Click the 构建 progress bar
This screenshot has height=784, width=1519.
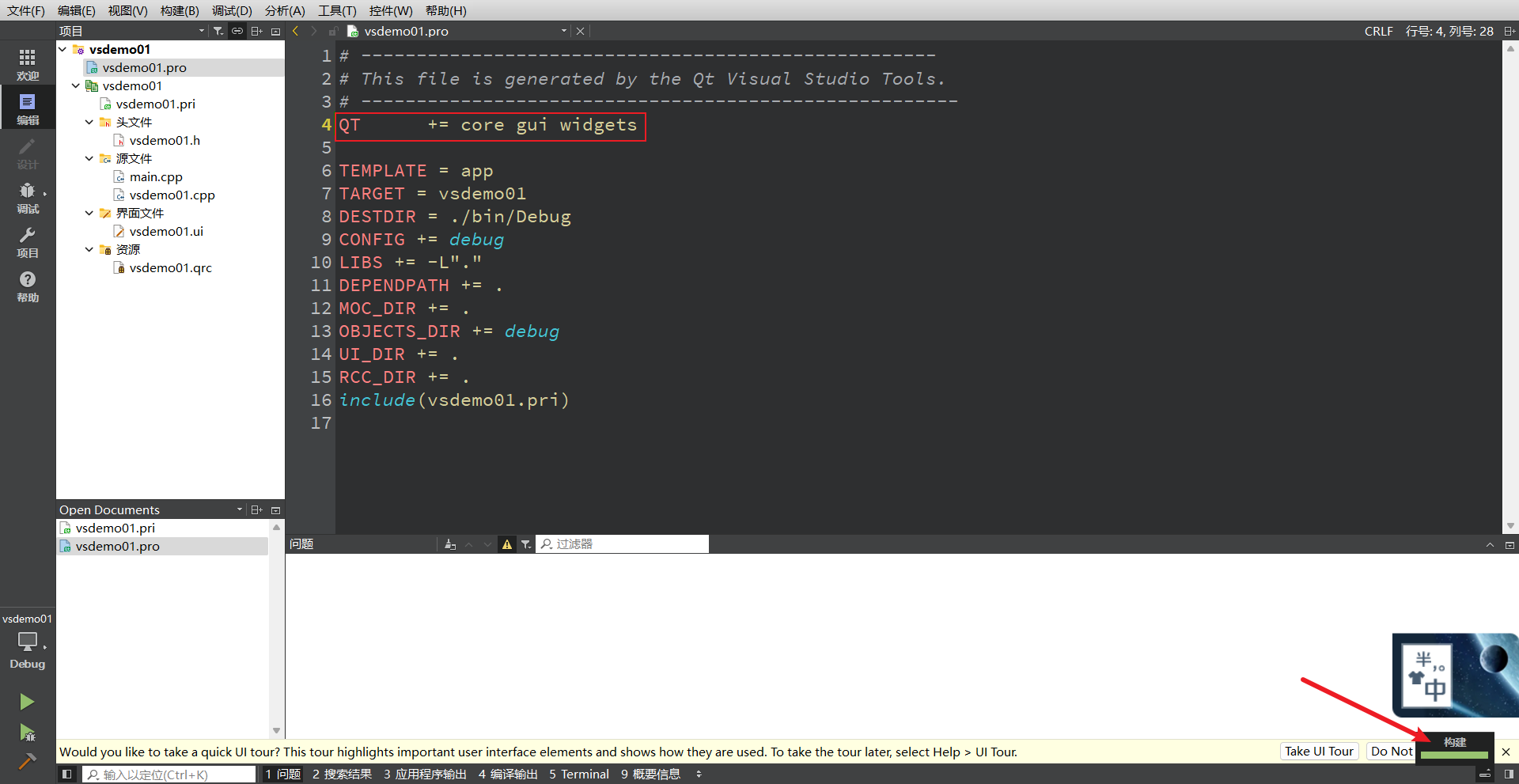pos(1454,755)
